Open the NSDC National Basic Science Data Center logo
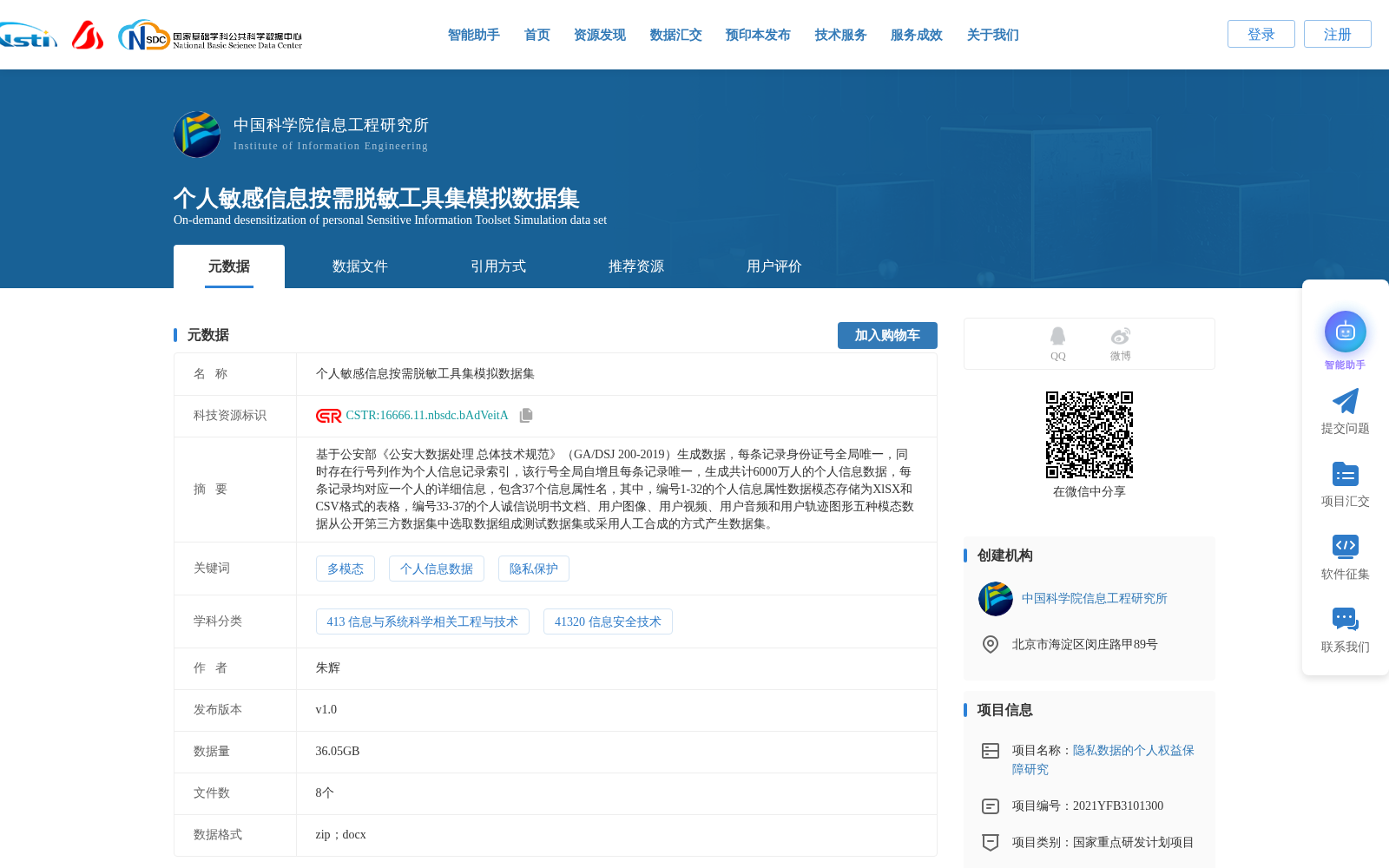The height and width of the screenshot is (868, 1389). coord(210,36)
